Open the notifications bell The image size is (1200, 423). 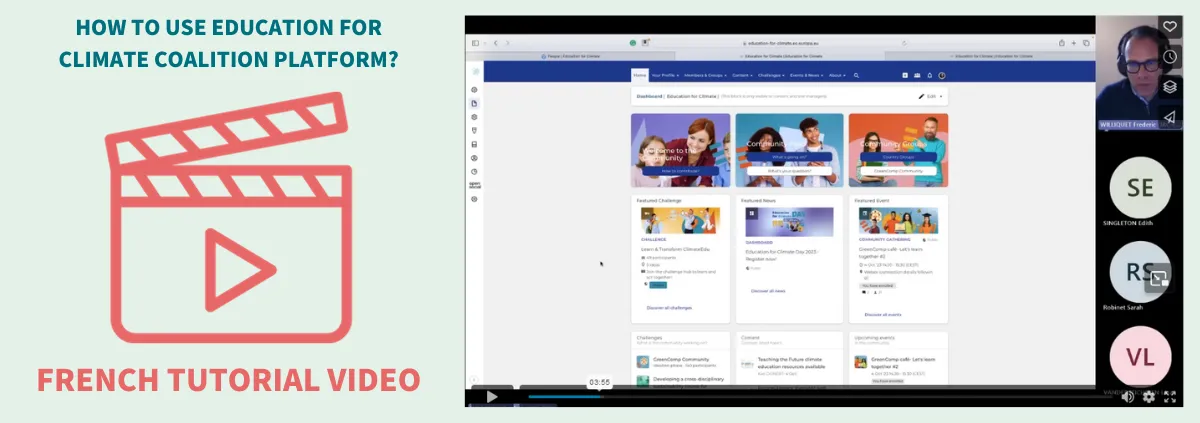929,75
